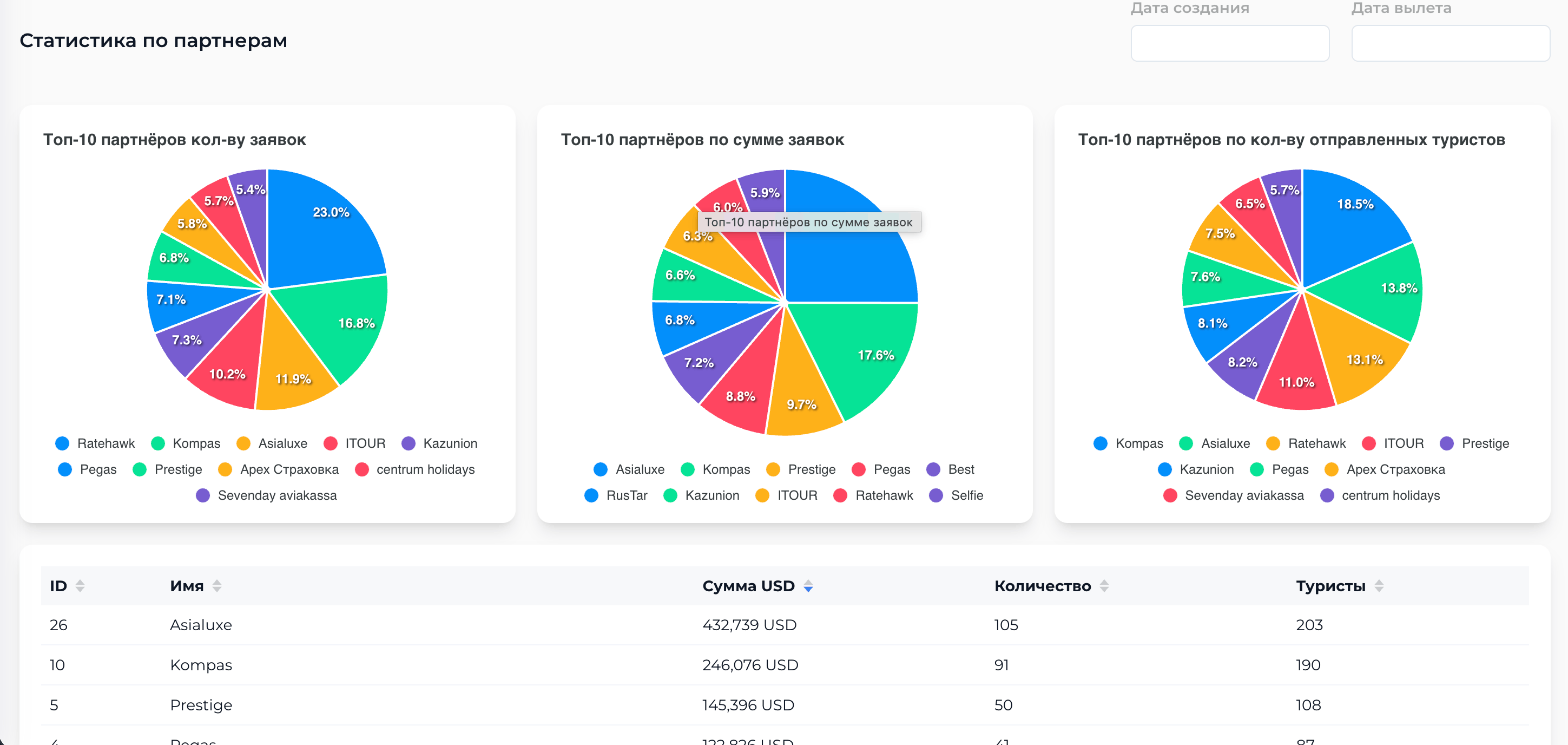Click Статистика по партнерам heading

tap(154, 41)
